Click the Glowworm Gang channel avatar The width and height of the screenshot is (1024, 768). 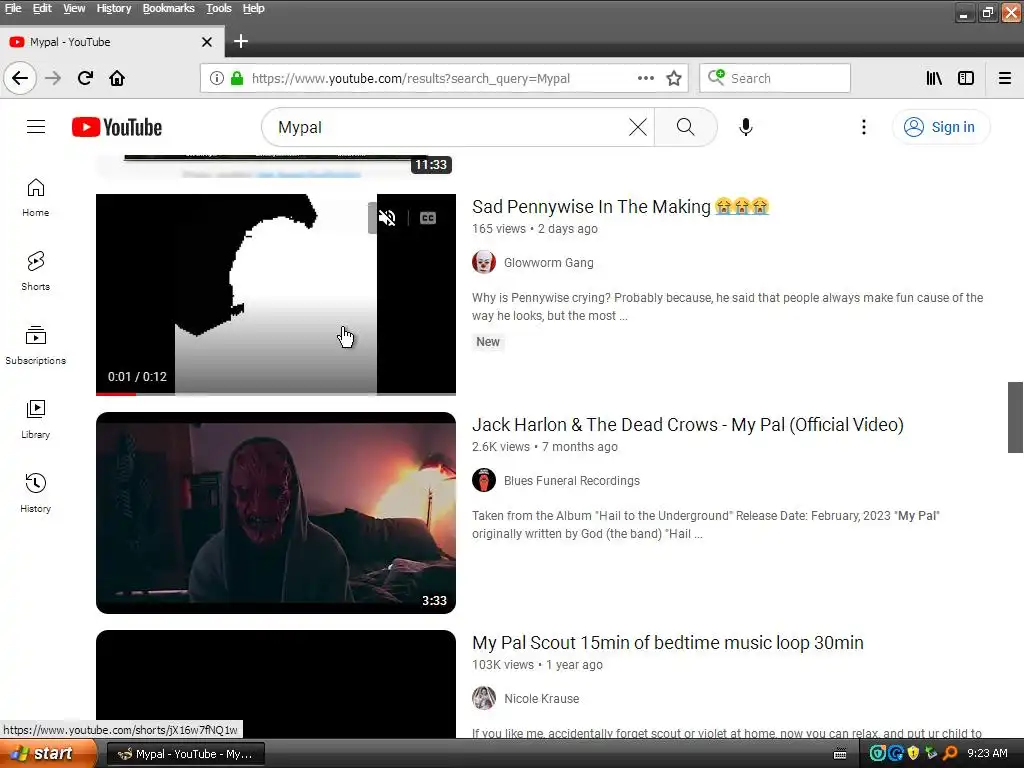click(x=484, y=263)
